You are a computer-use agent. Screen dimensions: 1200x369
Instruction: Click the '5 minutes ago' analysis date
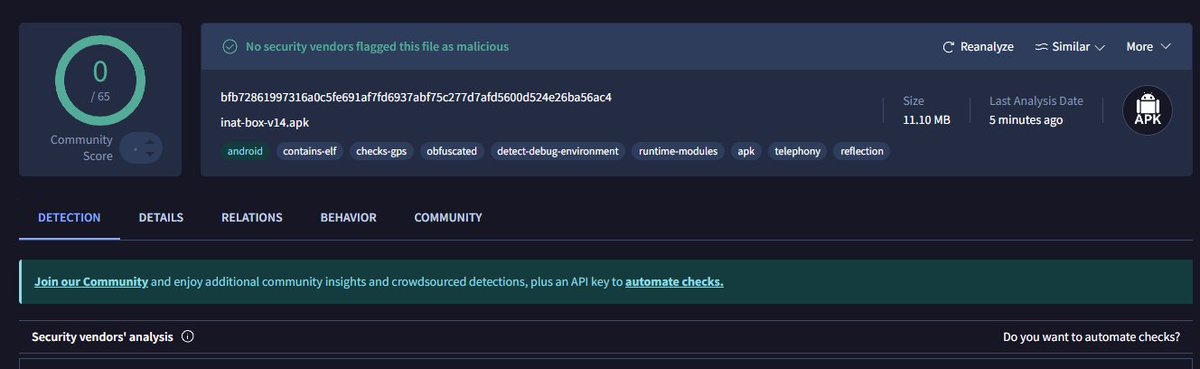pyautogui.click(x=1026, y=120)
